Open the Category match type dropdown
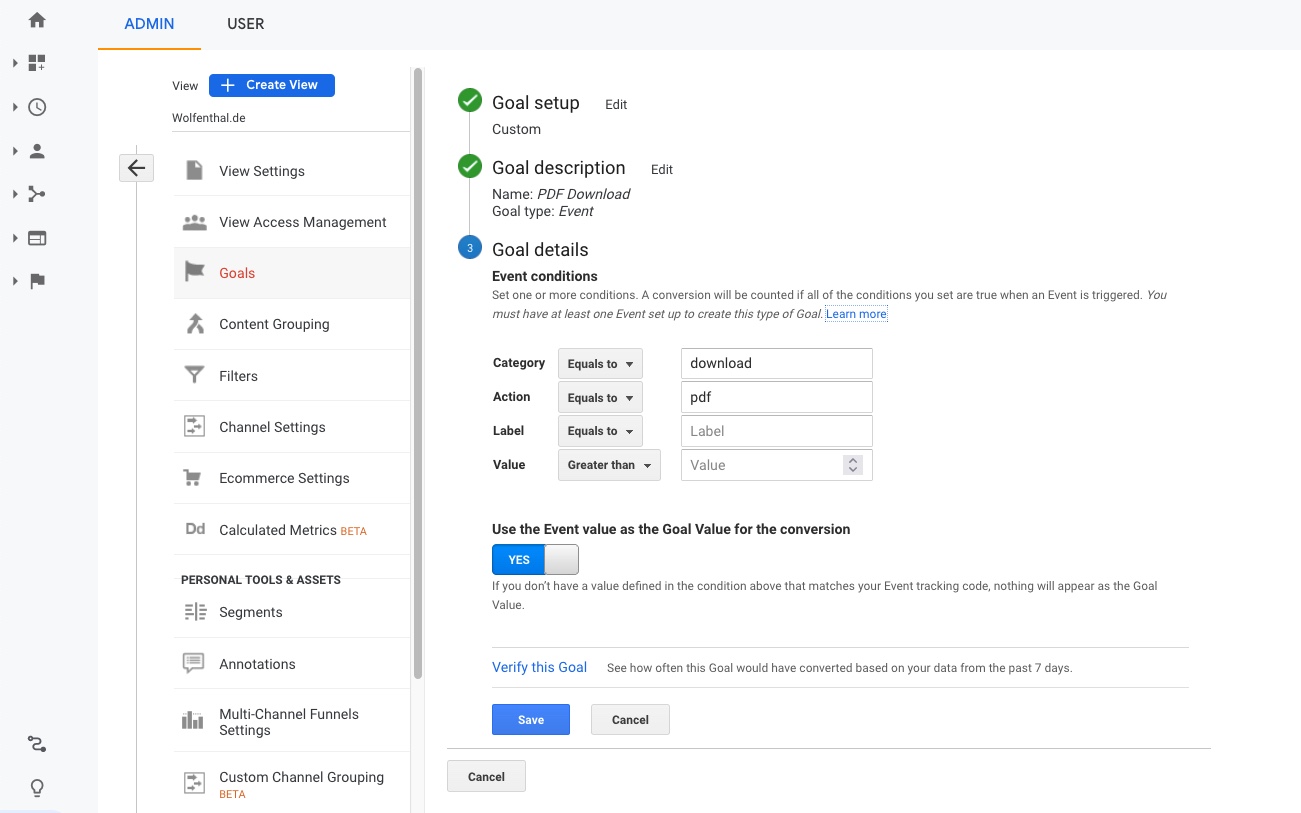The width and height of the screenshot is (1301, 813). (600, 364)
